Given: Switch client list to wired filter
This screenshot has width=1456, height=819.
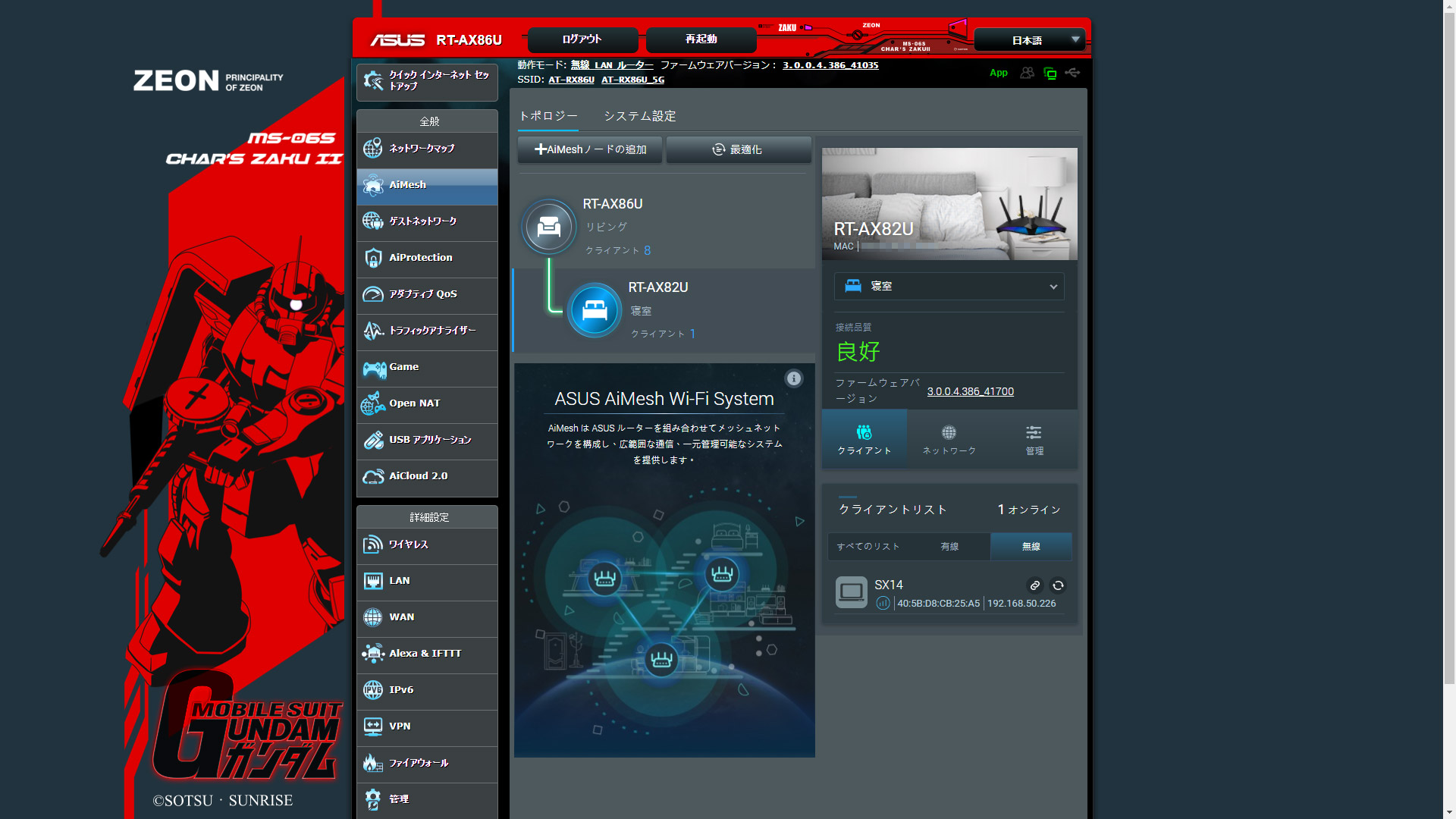Looking at the screenshot, I should [949, 546].
